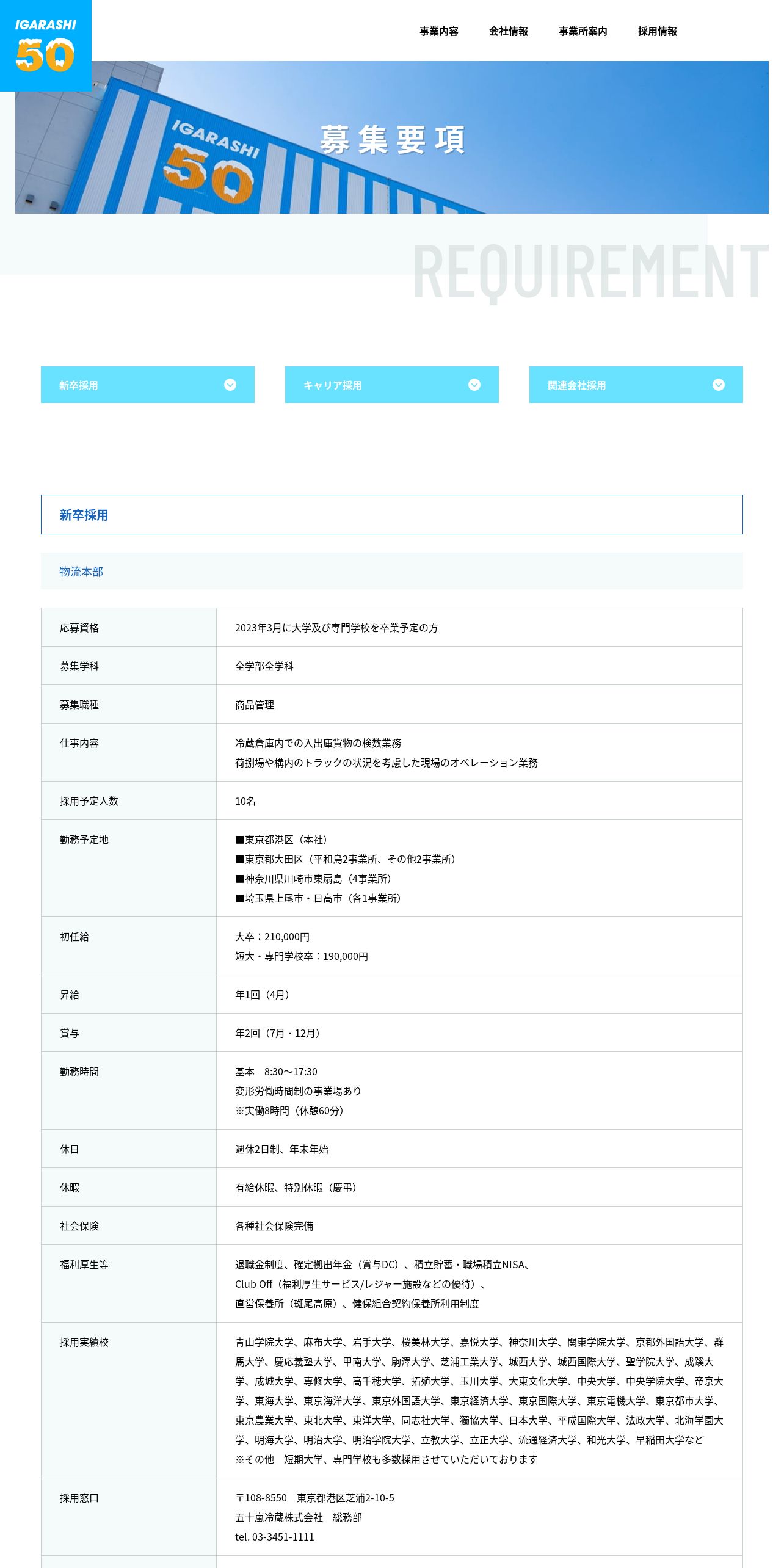Screen dimensions: 784x1568
Task: Click address 〒108-8550 東京都港区芝浦2-10-5
Action: (314, 1498)
